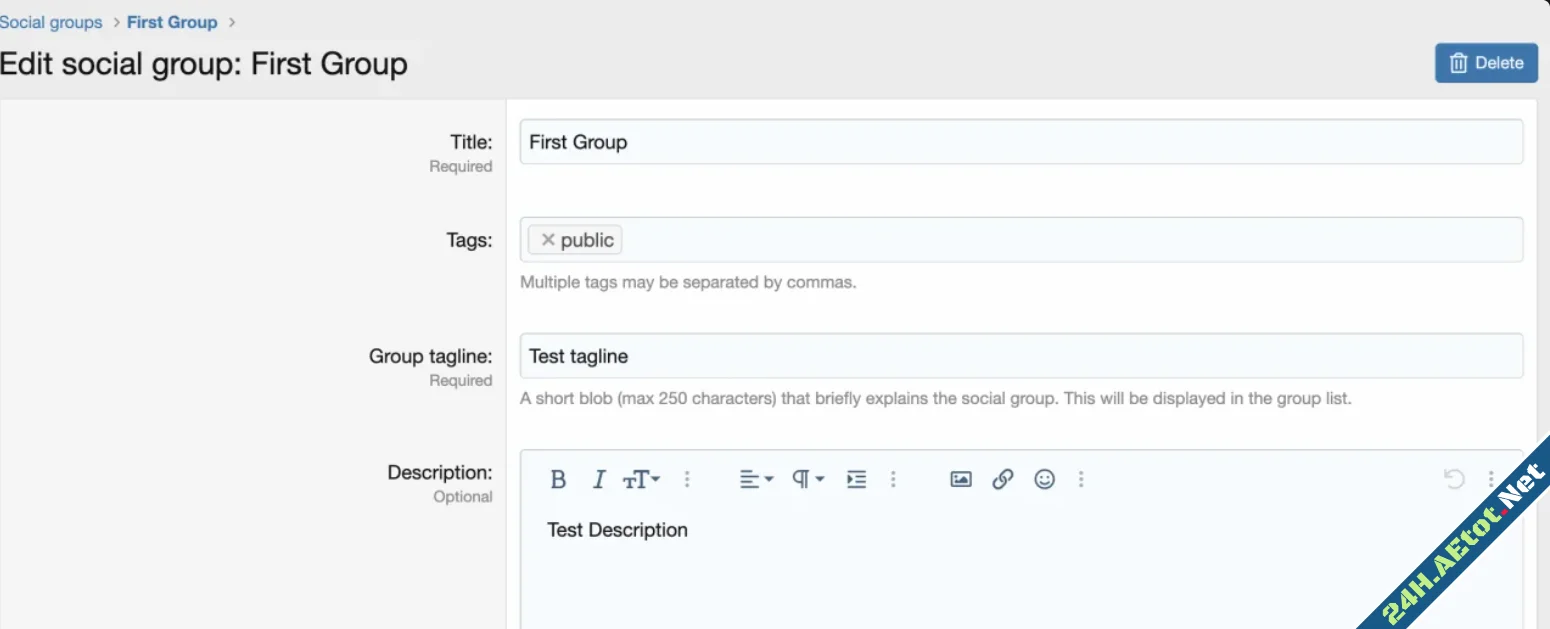This screenshot has width=1550, height=629.
Task: Click the insert link icon
Action: 1002,480
